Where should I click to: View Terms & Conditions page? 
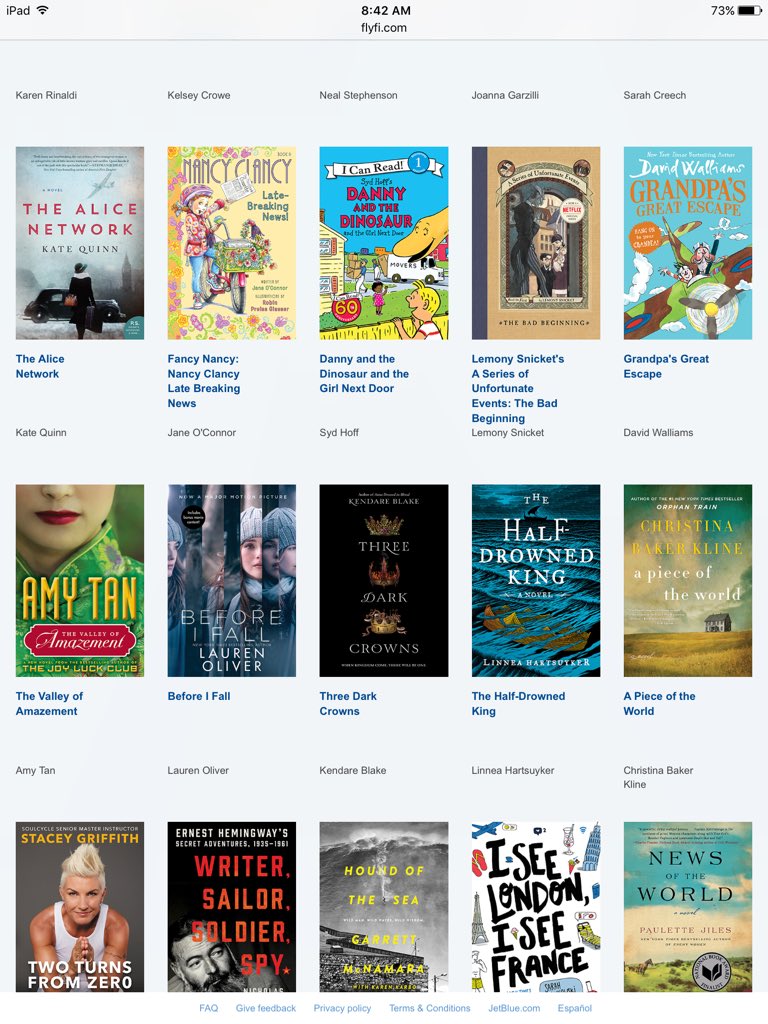[430, 1008]
